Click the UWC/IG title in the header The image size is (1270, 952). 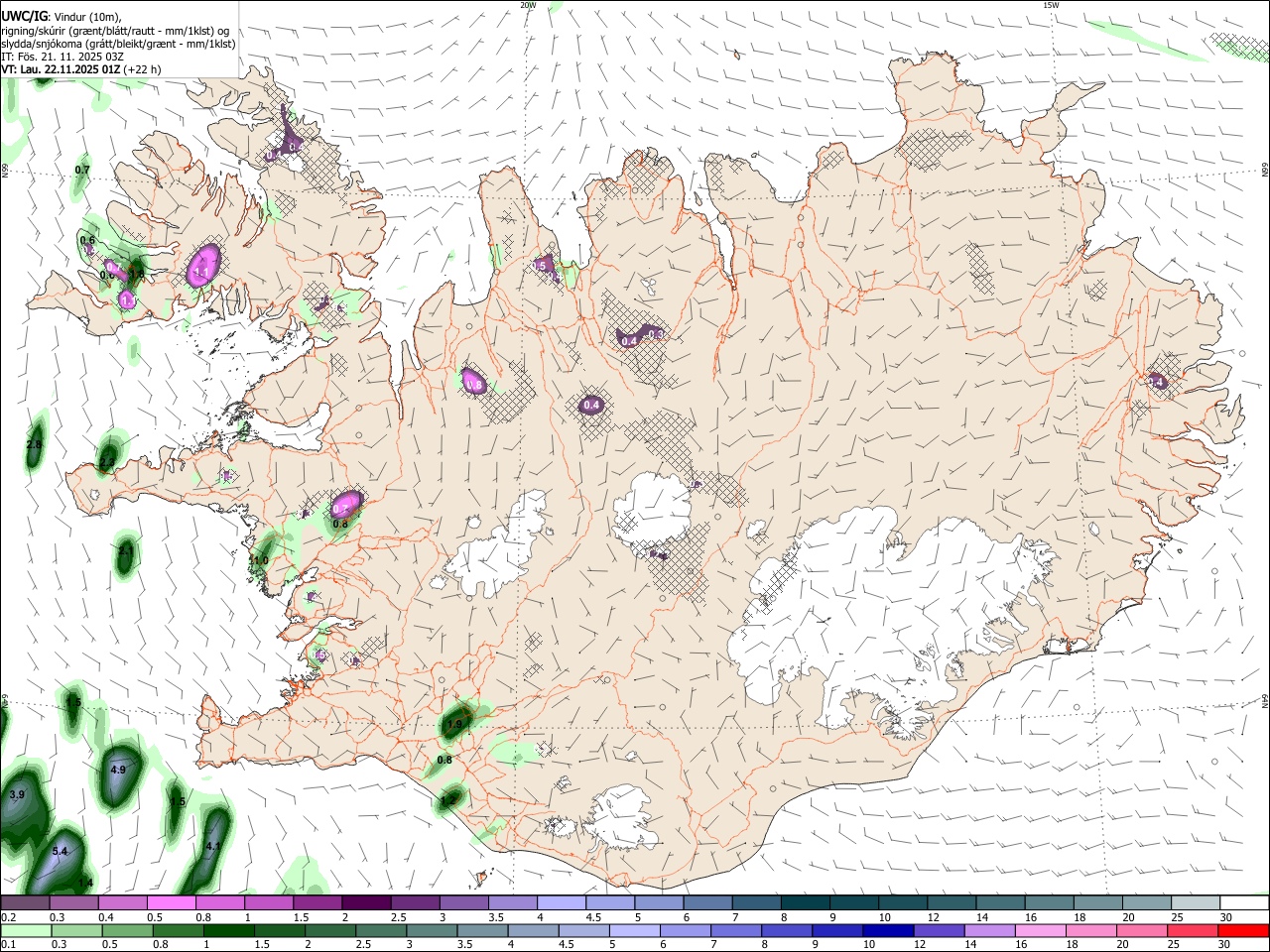[x=24, y=17]
